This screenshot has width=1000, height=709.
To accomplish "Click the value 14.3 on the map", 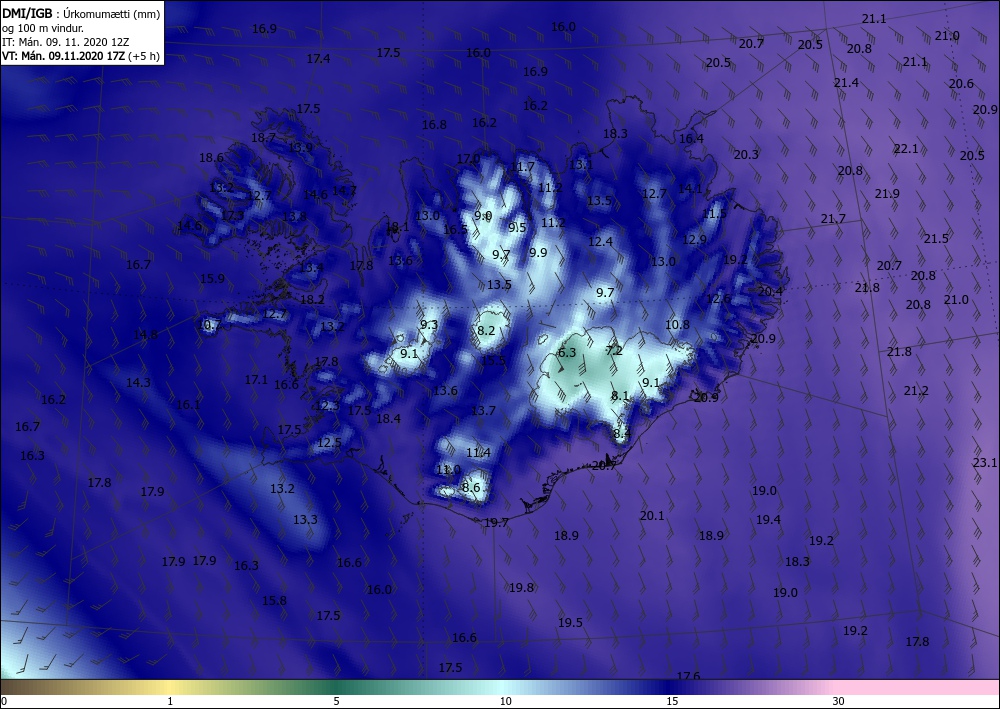I will (138, 383).
